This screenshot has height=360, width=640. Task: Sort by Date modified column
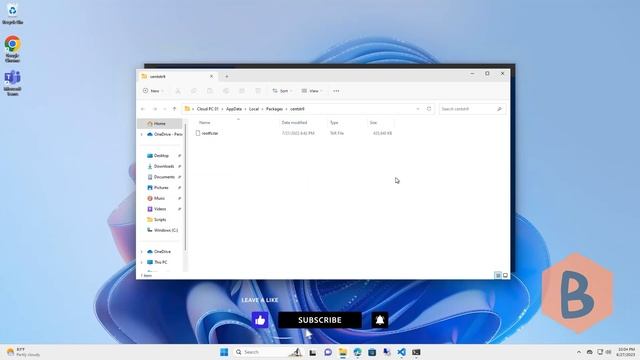coord(294,122)
